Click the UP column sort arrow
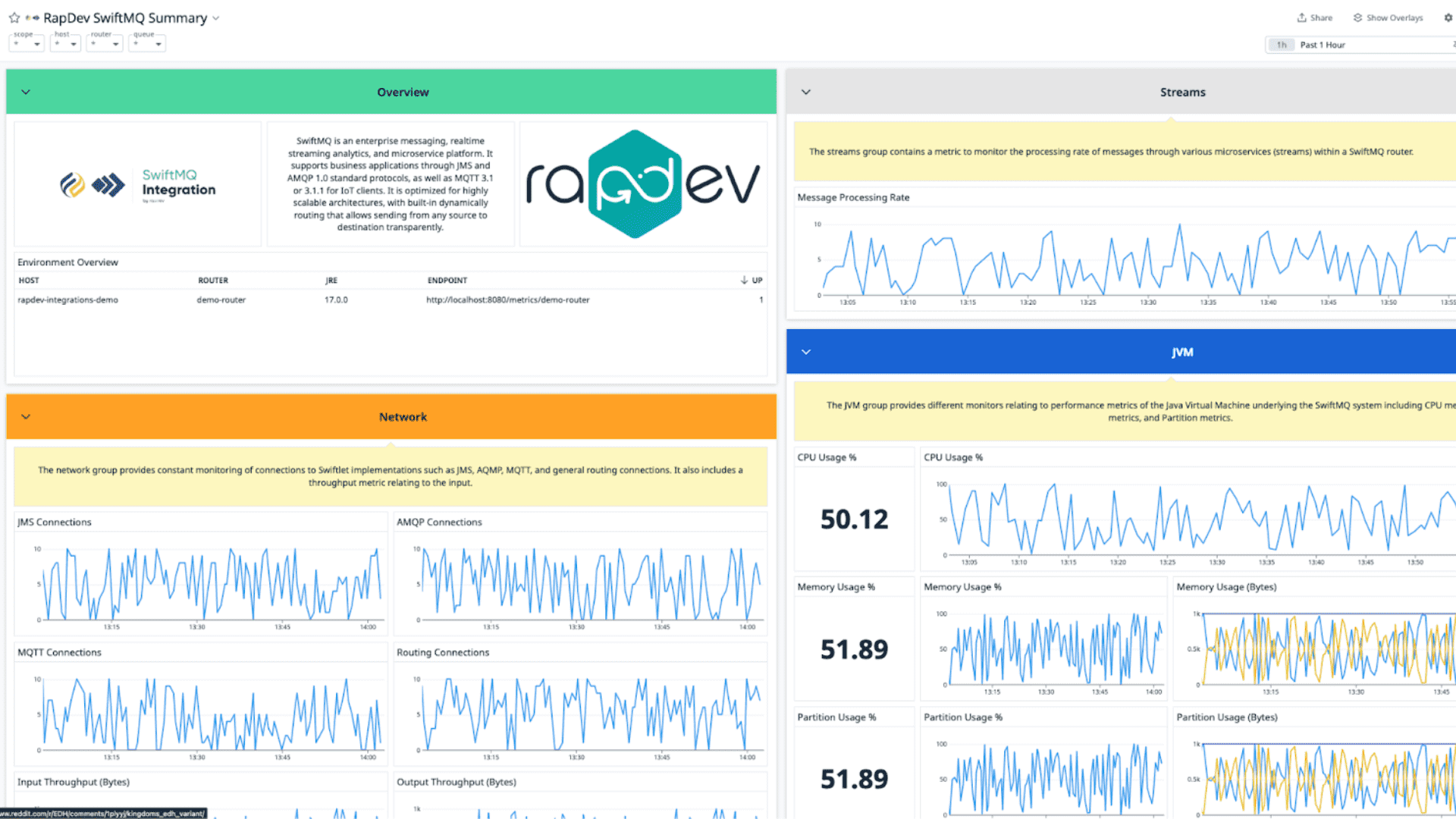1456x819 pixels. click(744, 280)
